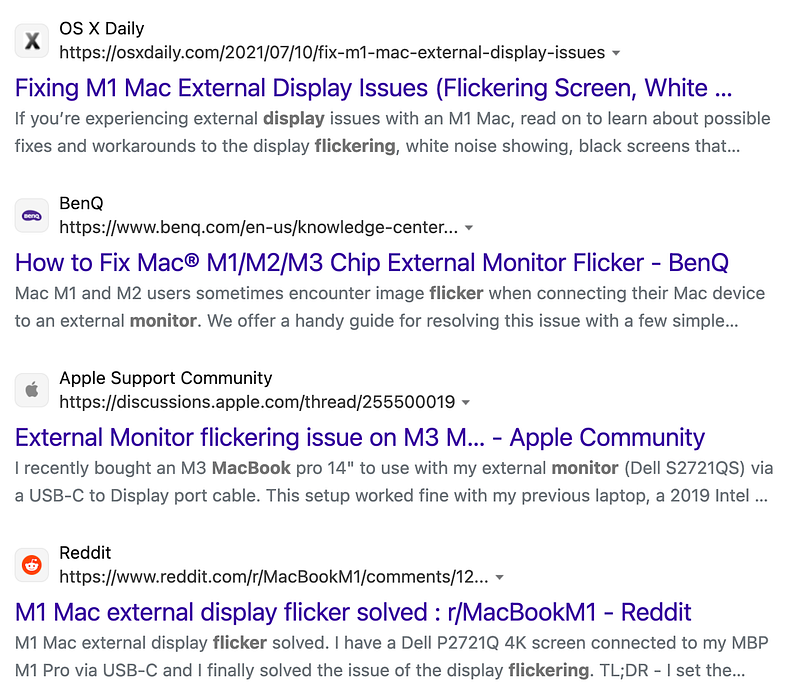The image size is (800, 692).
Task: Click the BenQ logo favicon
Action: coord(32,215)
